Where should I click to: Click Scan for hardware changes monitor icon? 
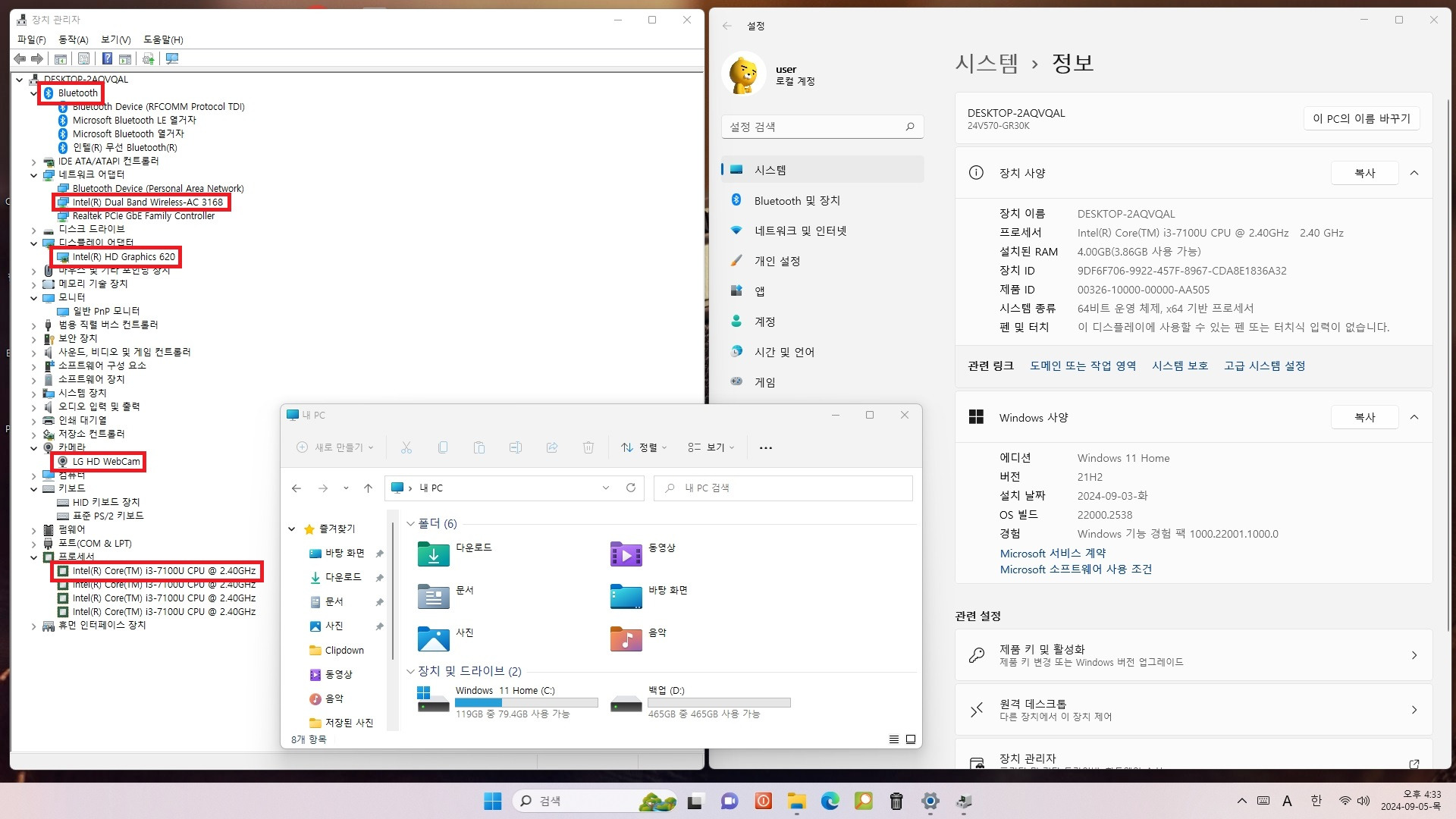pos(172,58)
